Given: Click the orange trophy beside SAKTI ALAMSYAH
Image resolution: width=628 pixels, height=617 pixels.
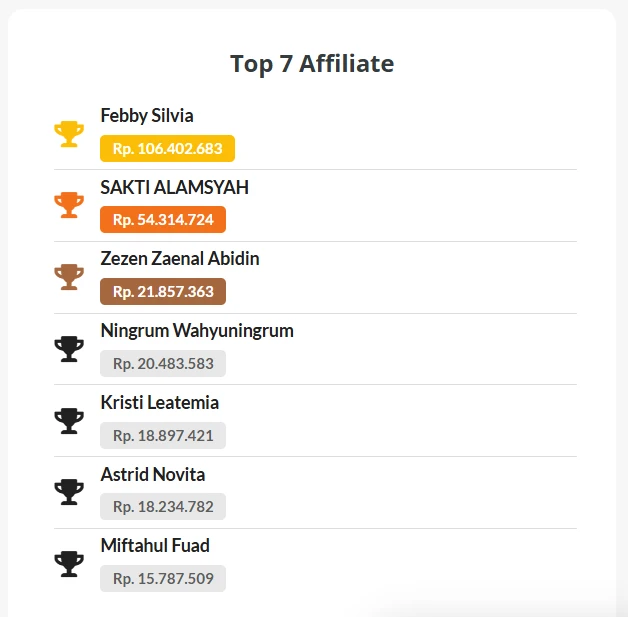Looking at the screenshot, I should (69, 205).
